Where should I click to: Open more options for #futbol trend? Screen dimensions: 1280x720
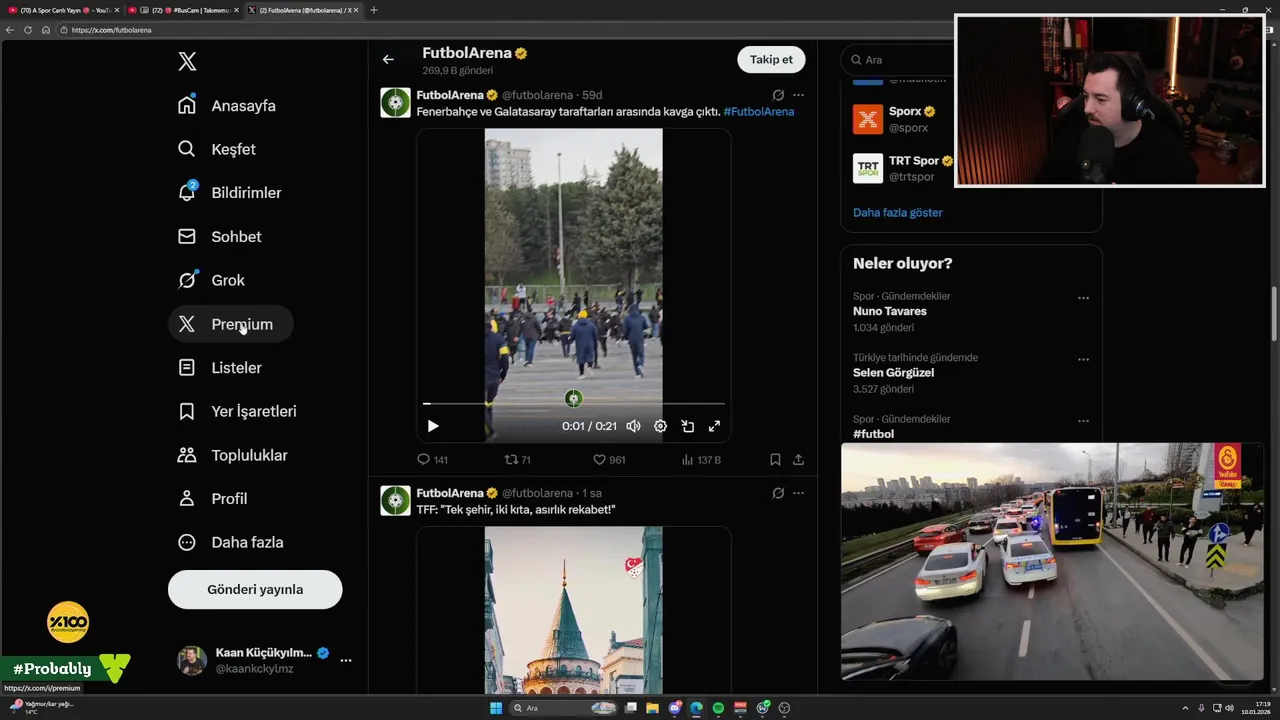coord(1083,421)
